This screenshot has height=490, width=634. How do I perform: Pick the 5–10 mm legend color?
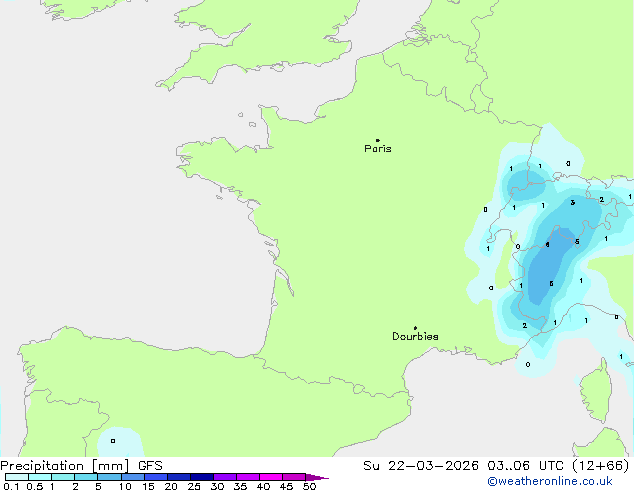(109, 477)
